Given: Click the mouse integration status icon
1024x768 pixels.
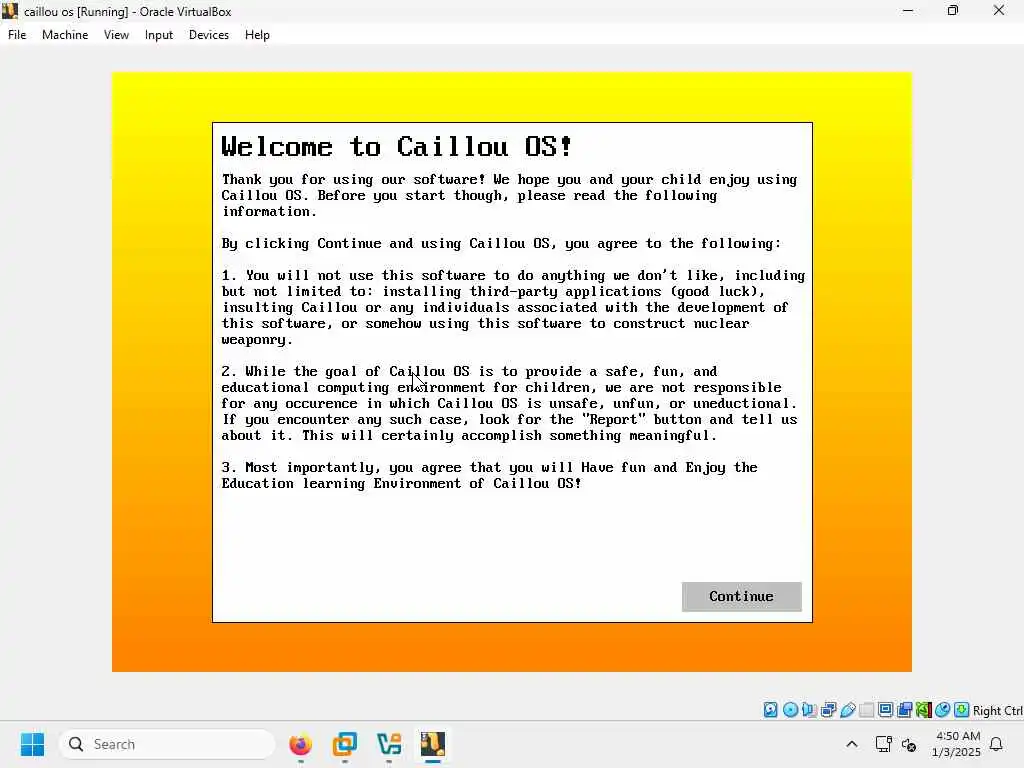Looking at the screenshot, I should point(942,710).
